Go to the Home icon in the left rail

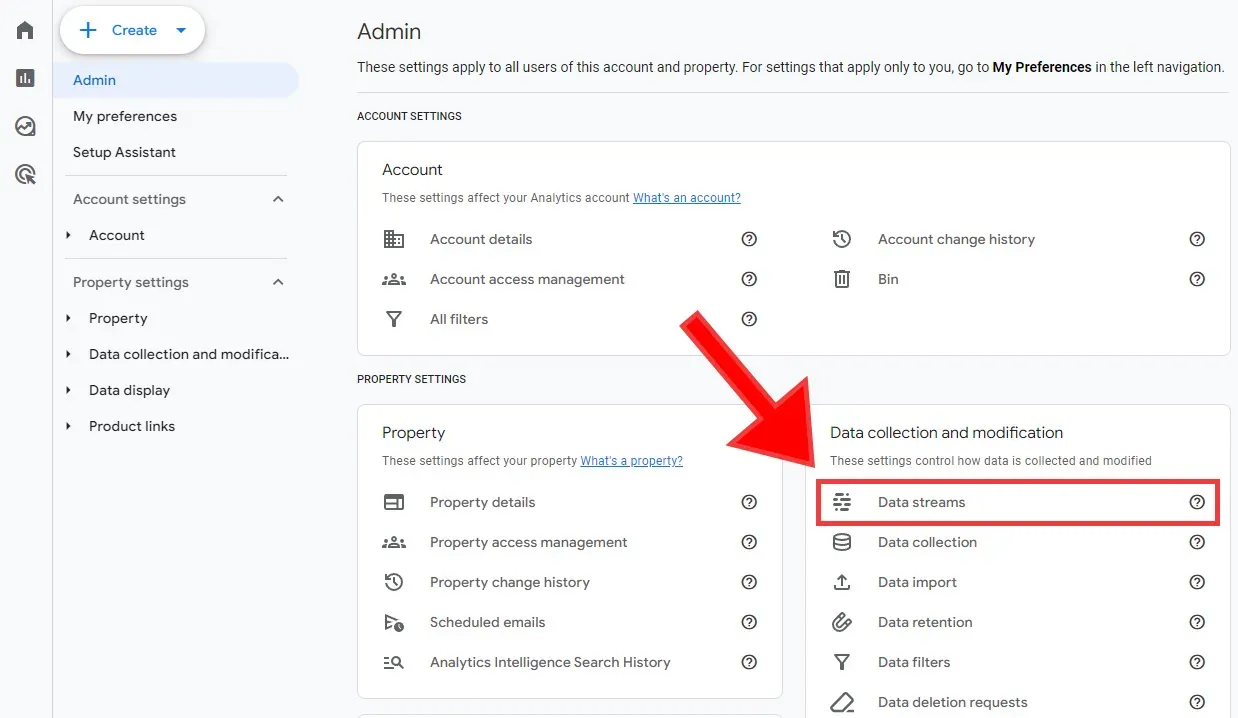pos(25,30)
